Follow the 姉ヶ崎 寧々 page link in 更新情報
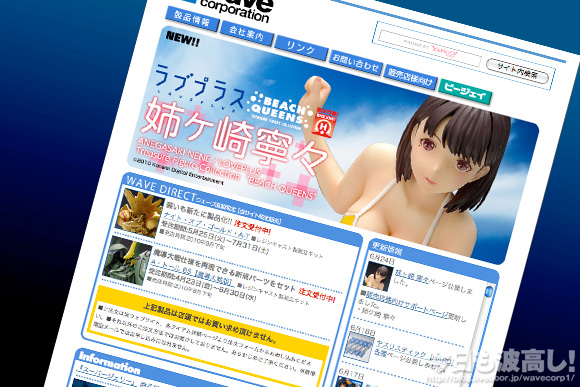The image size is (580, 387). click(411, 276)
